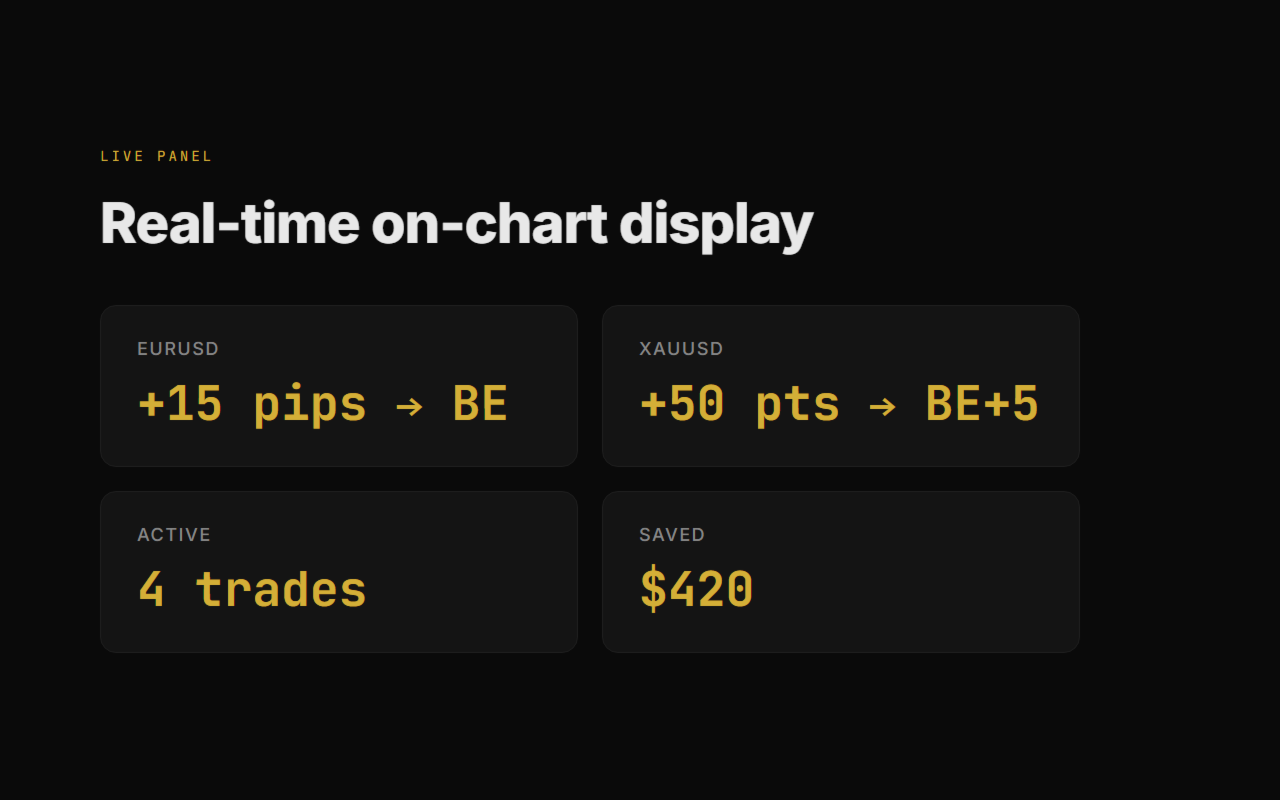Click the SAVED card label
Viewport: 1280px width, 800px height.
(672, 535)
